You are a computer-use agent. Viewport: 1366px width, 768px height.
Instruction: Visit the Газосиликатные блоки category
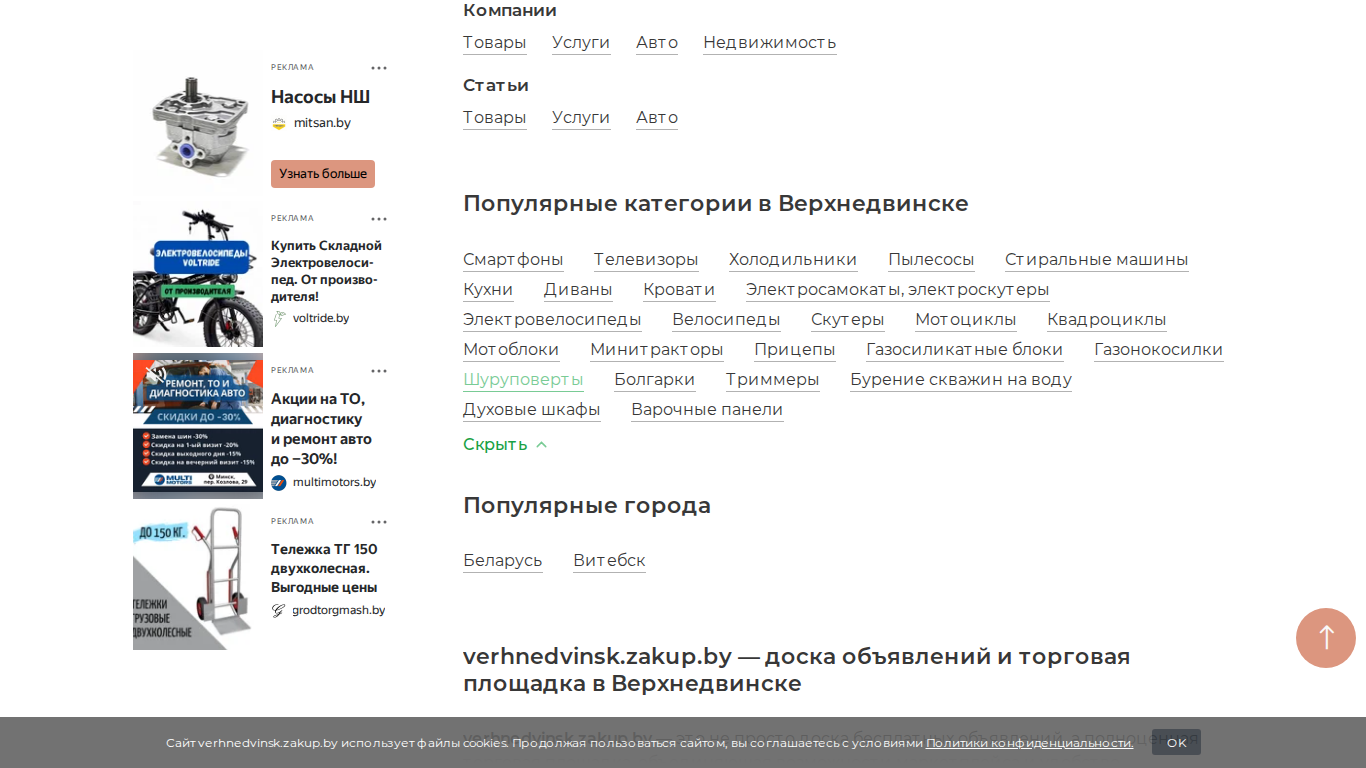point(965,350)
